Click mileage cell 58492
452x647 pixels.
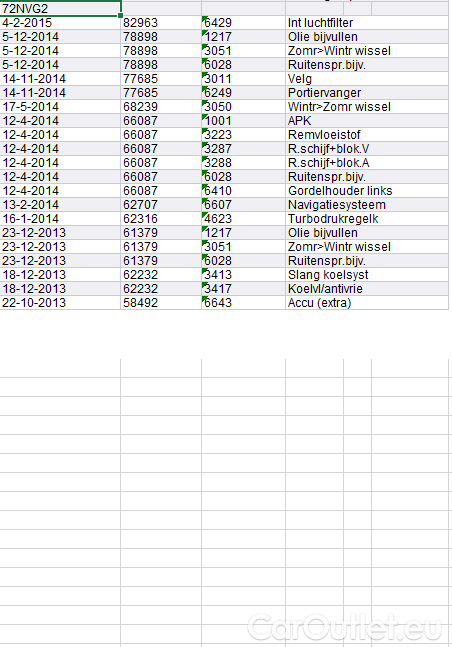click(161, 303)
